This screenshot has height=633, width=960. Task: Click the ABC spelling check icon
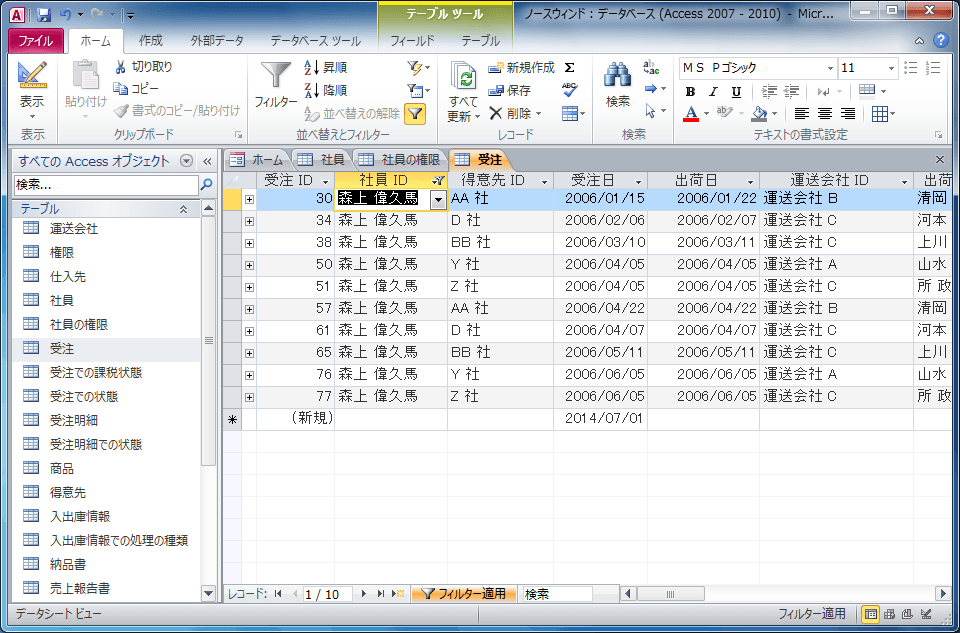click(x=569, y=90)
